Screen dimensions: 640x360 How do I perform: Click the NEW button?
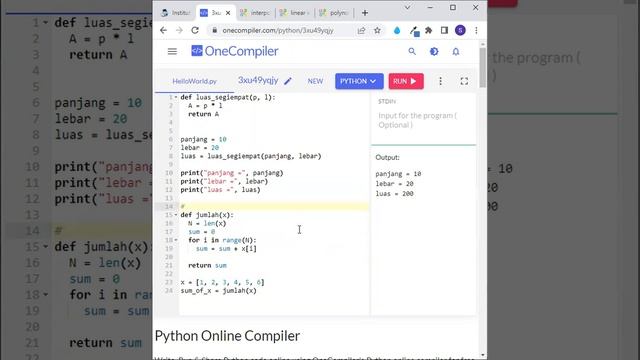[x=315, y=81]
